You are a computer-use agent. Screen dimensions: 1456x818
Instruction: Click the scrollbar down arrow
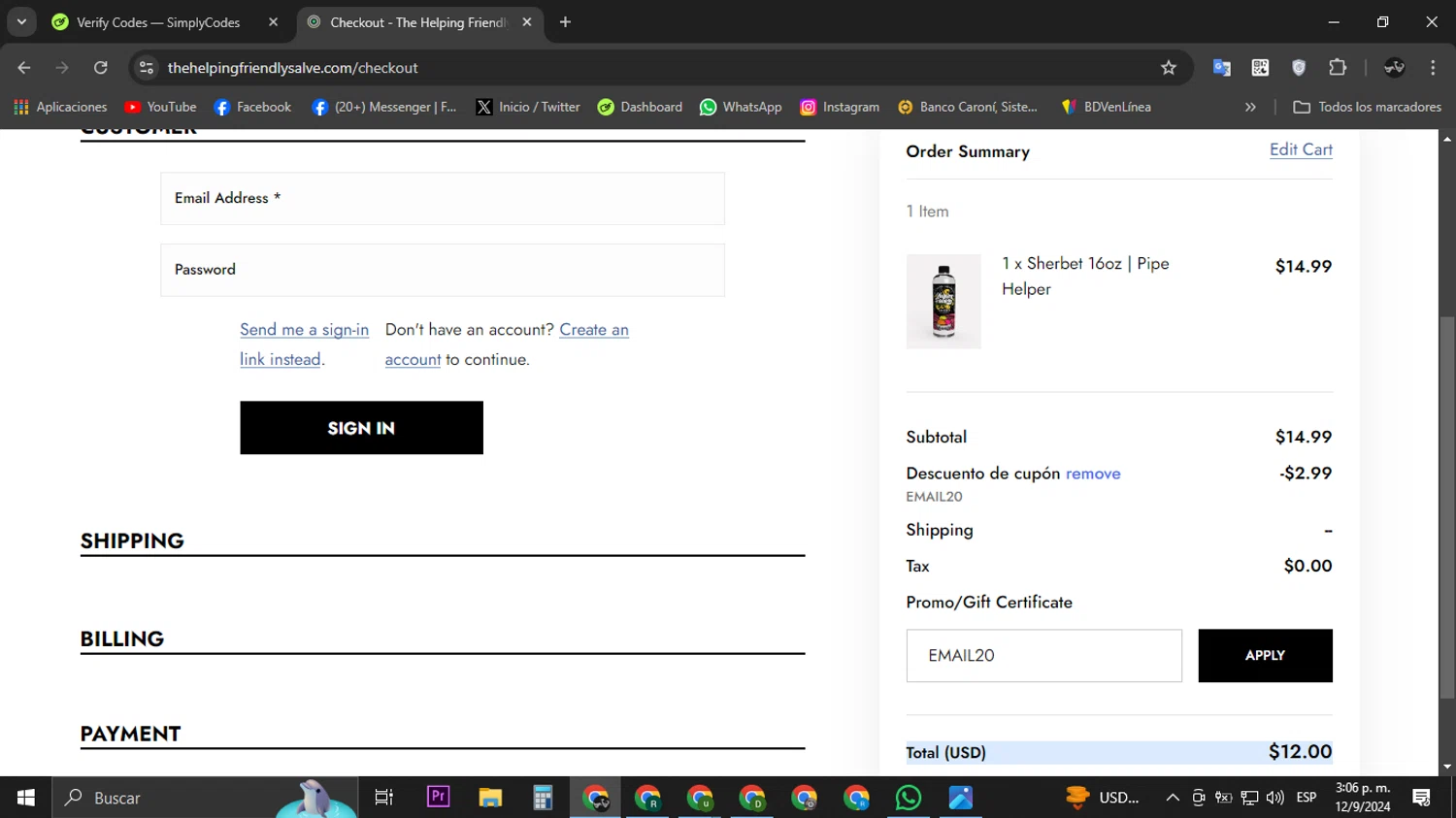coord(1447,768)
